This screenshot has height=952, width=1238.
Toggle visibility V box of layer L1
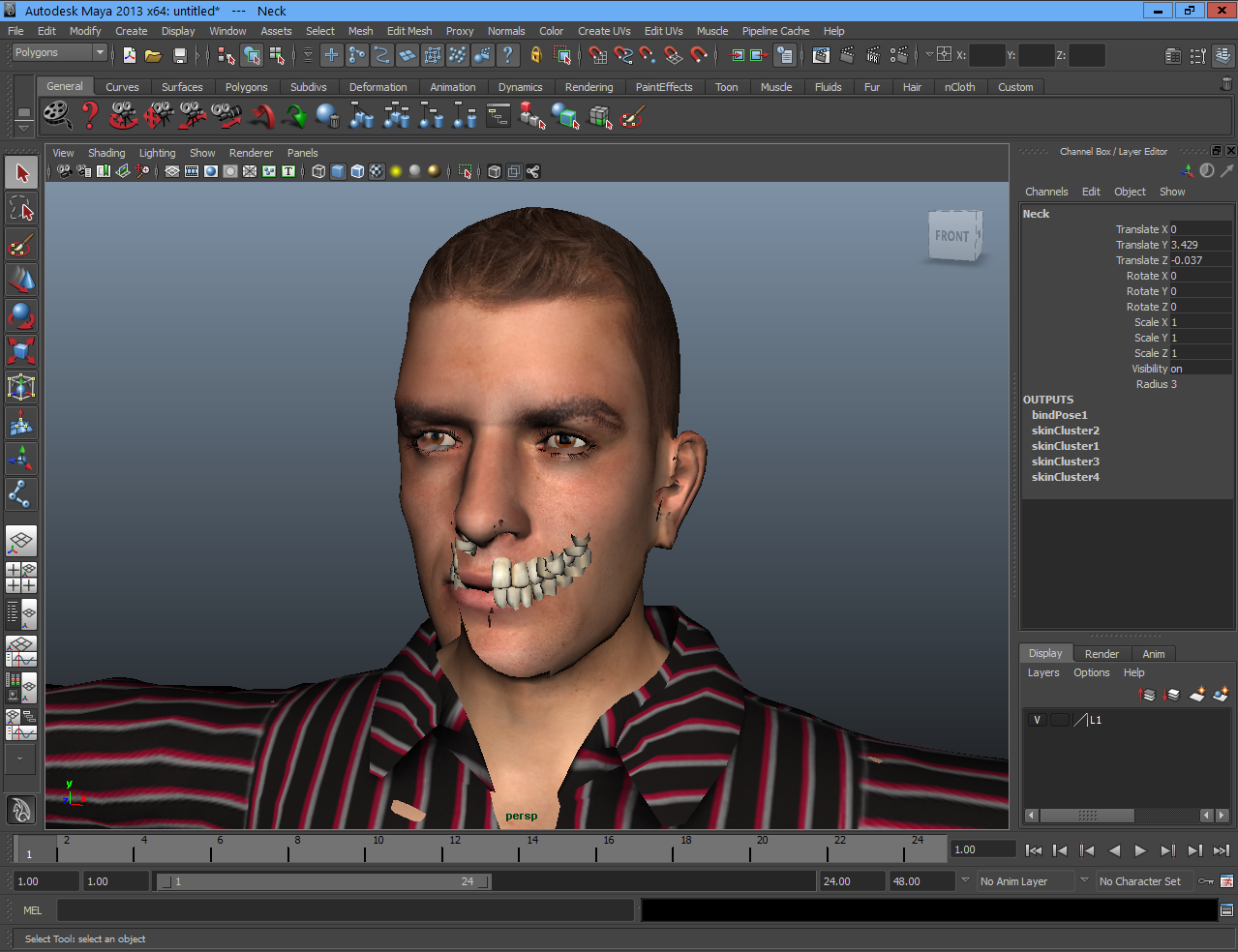click(1037, 720)
